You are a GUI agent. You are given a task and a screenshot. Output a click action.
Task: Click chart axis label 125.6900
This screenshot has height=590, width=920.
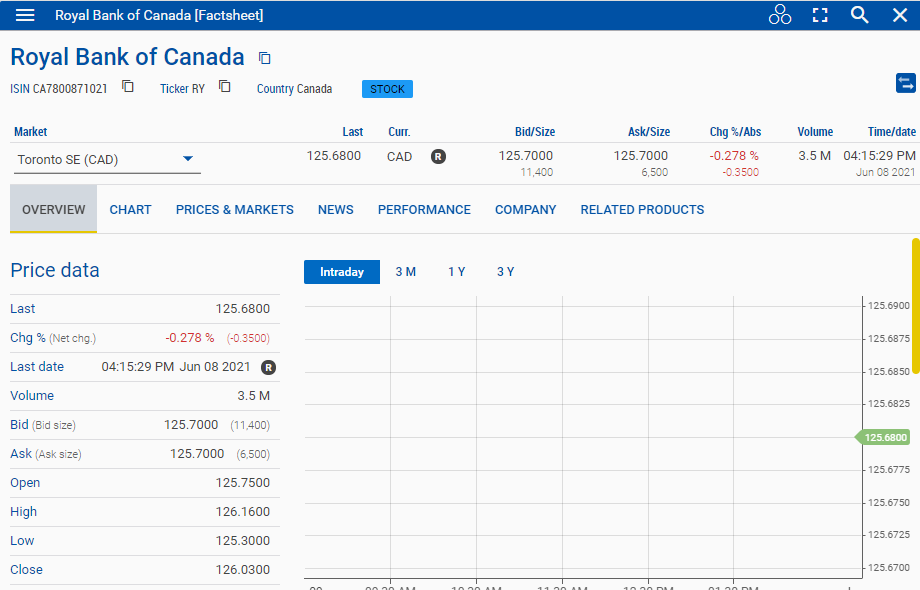click(x=888, y=306)
